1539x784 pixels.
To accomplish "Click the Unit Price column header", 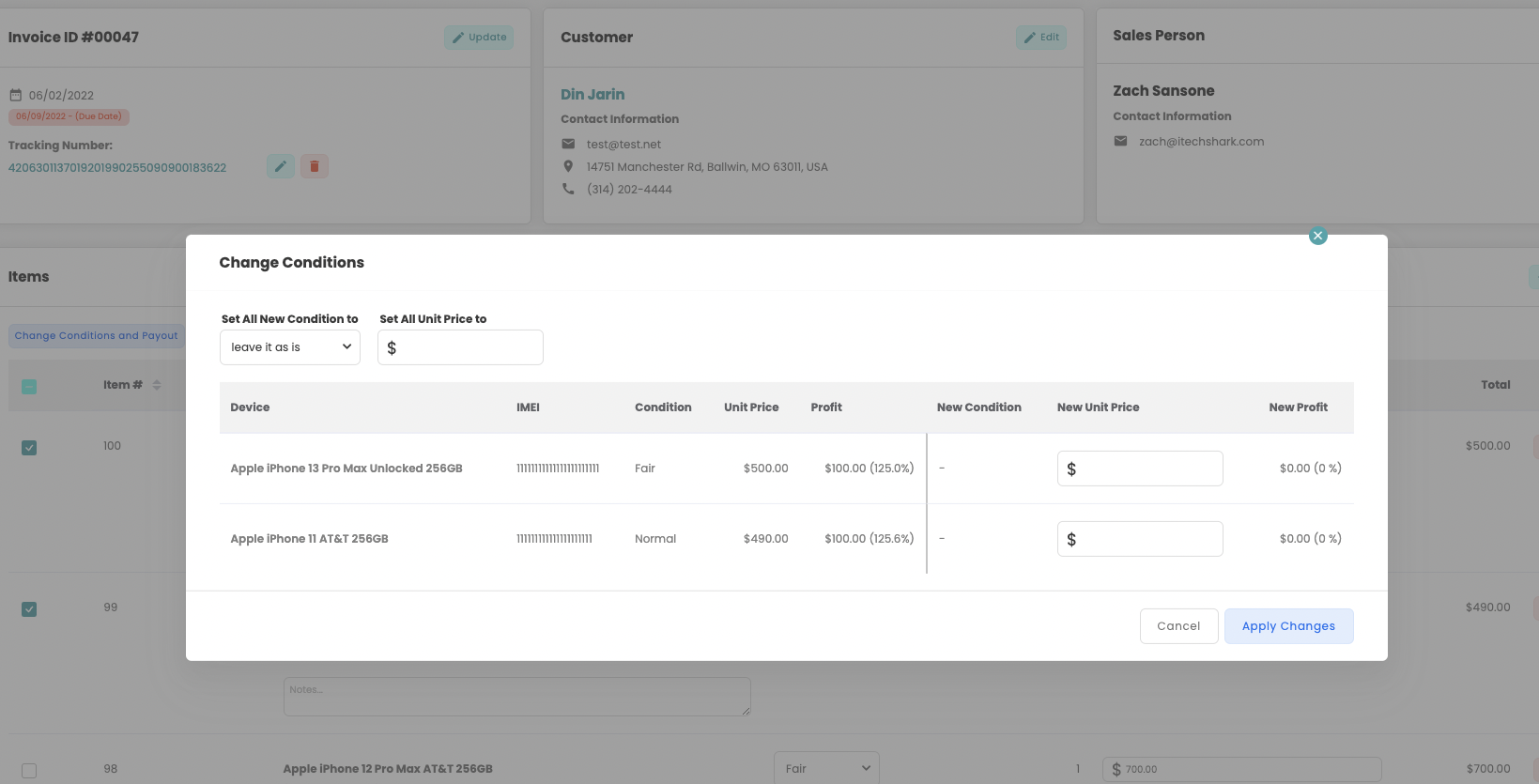I will pyautogui.click(x=751, y=407).
